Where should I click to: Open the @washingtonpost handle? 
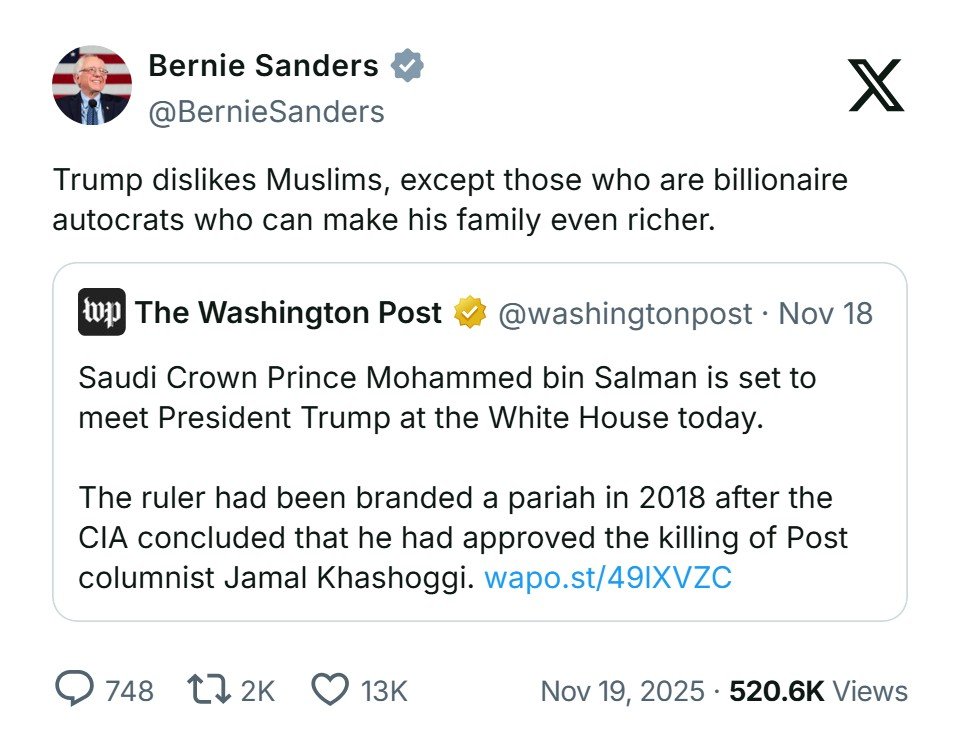pos(624,314)
